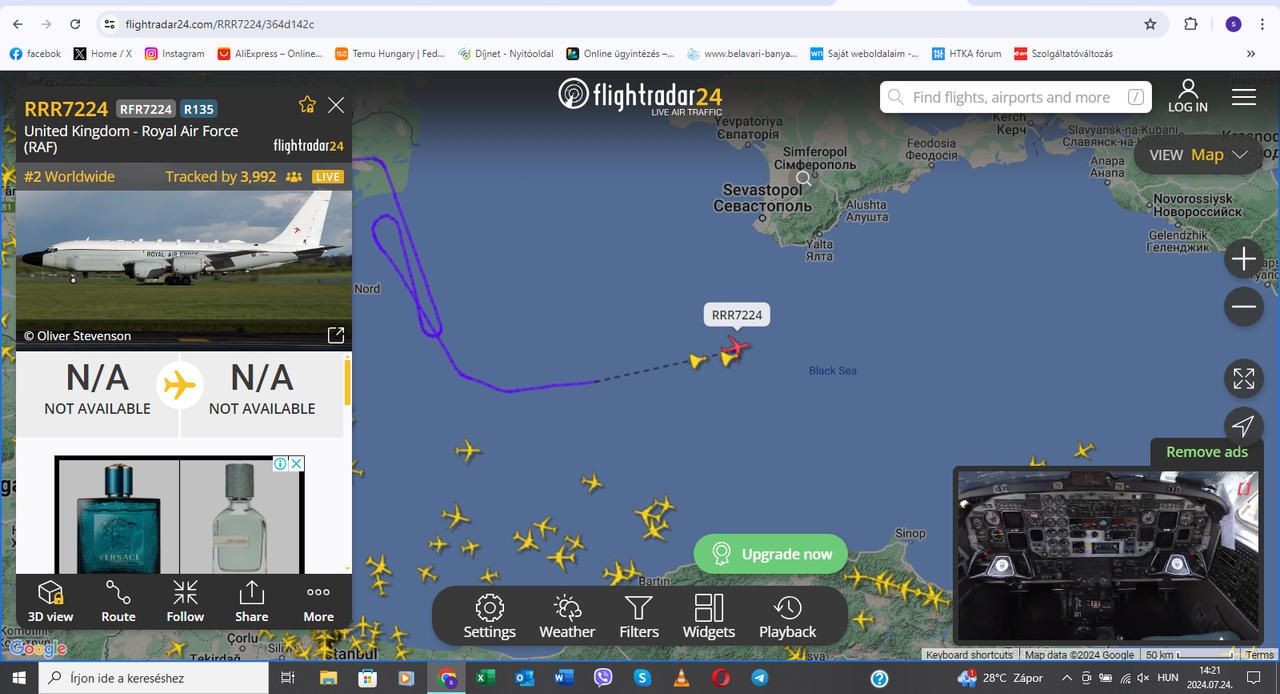
Task: Open the Temu Hungary bookmark
Action: click(390, 54)
